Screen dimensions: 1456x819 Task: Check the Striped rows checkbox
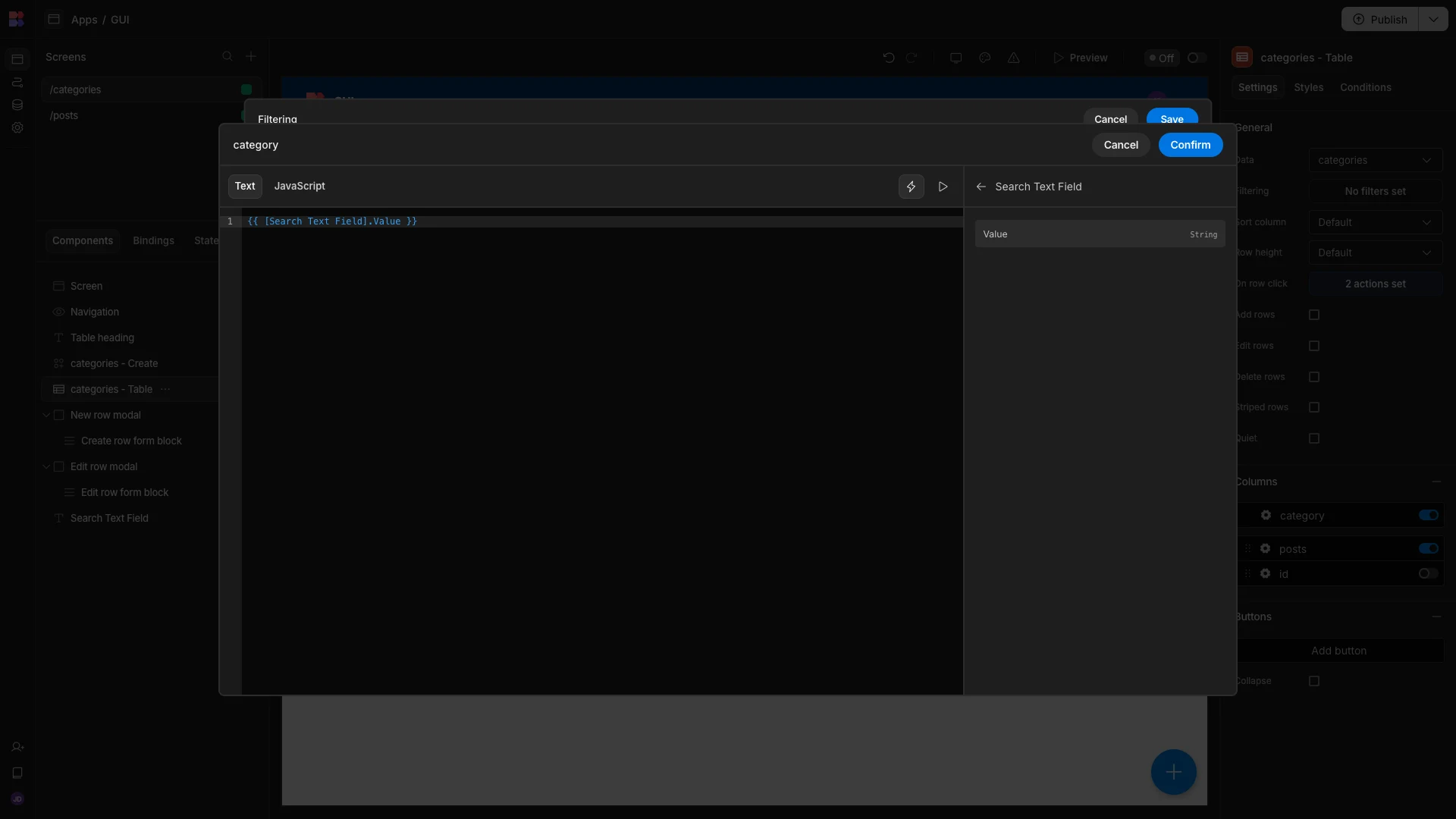1314,407
